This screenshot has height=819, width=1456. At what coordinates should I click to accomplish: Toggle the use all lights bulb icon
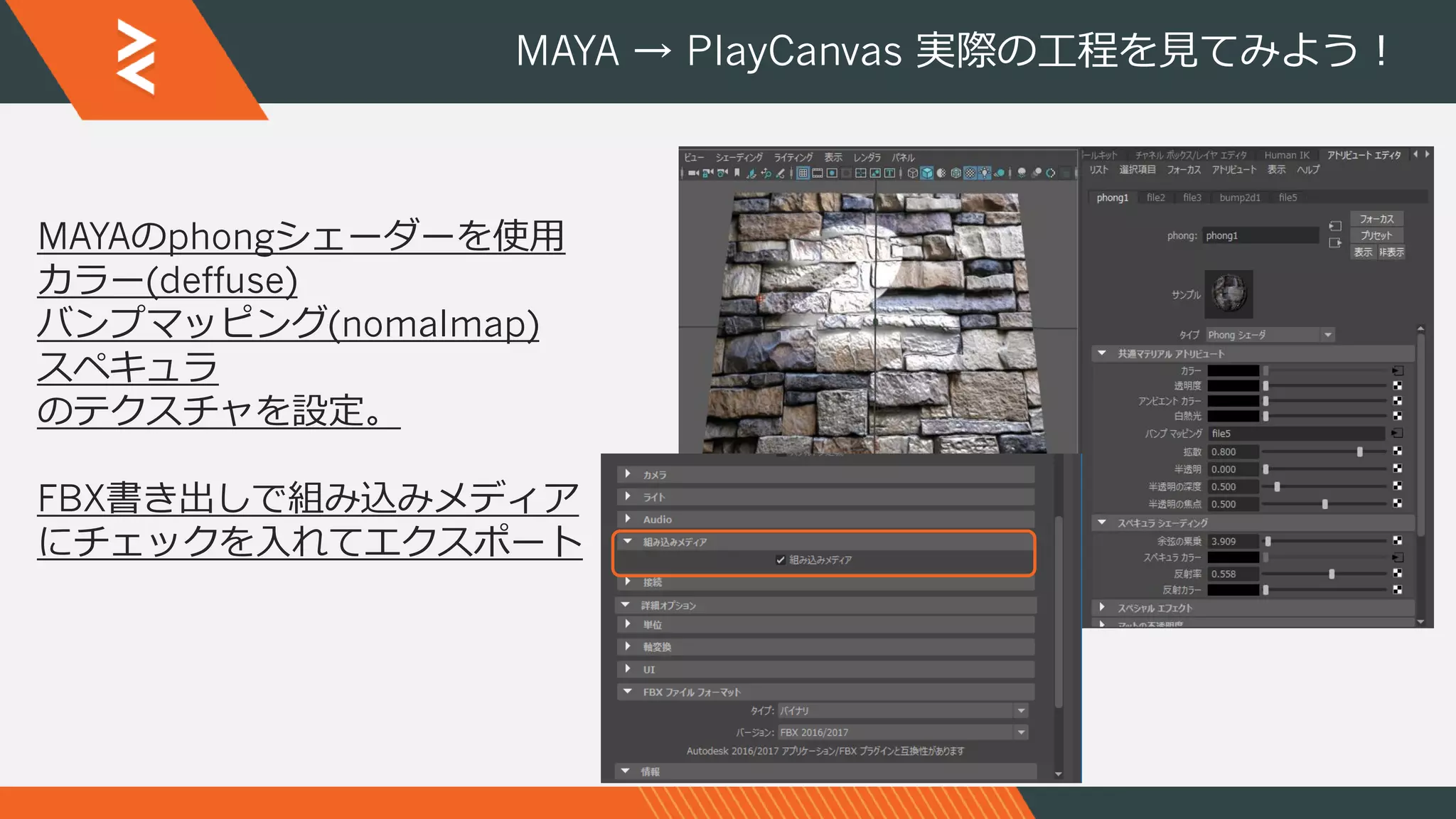click(x=985, y=173)
